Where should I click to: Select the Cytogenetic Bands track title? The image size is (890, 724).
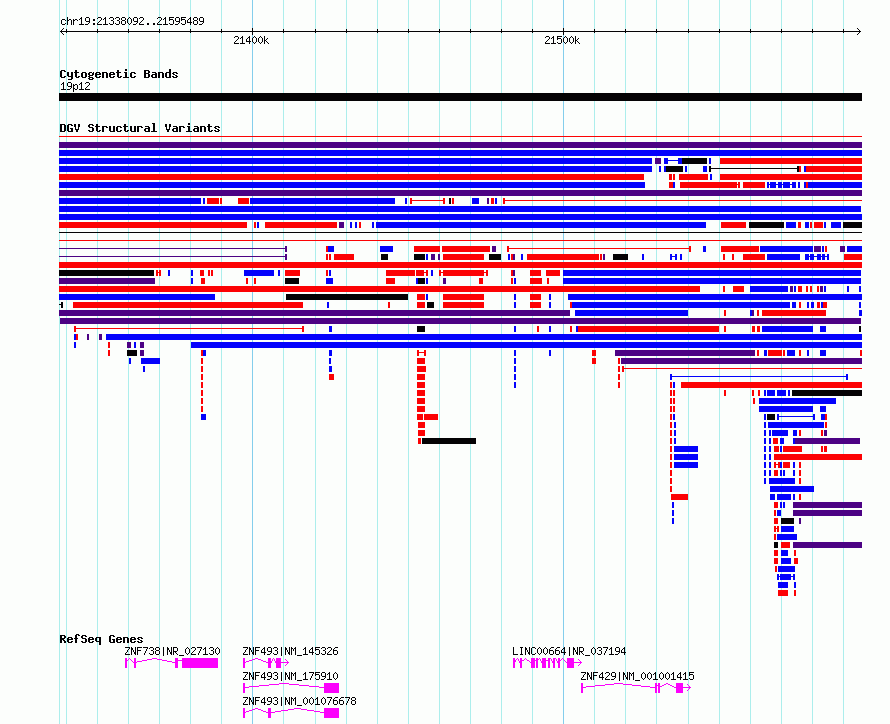119,74
